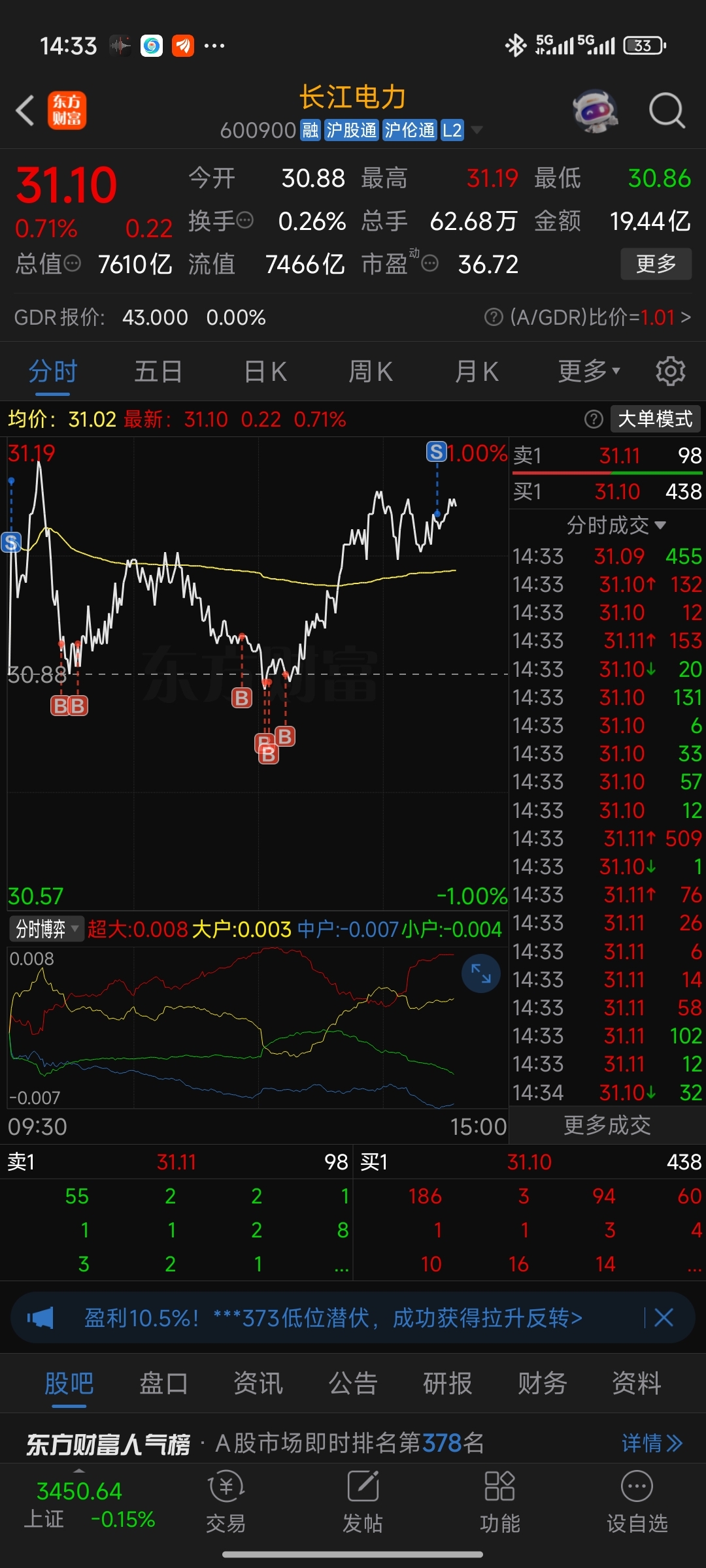Open the robot assistant avatar

595,110
